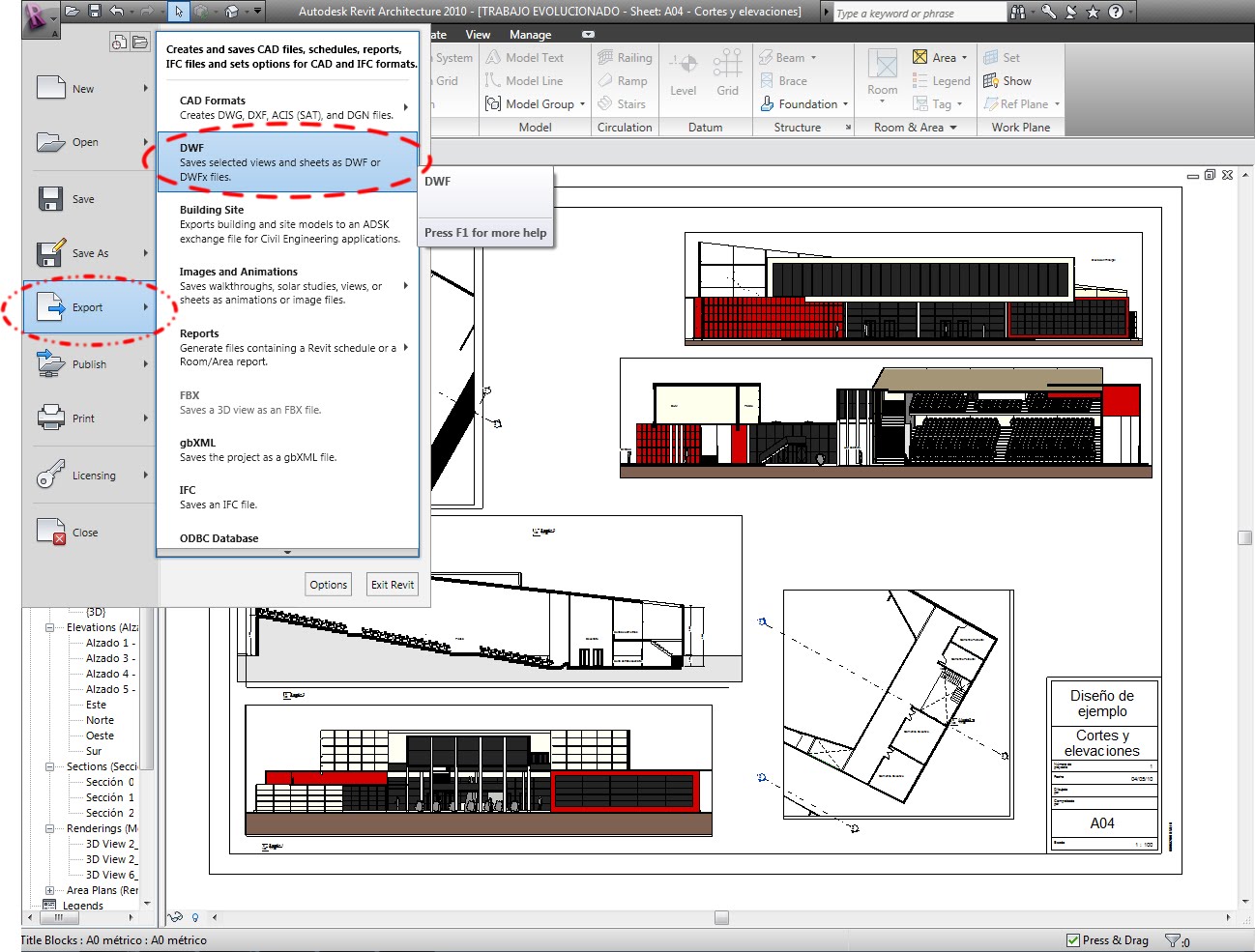1255x952 pixels.
Task: Collapse the Elevations tree node
Action: [x=49, y=627]
